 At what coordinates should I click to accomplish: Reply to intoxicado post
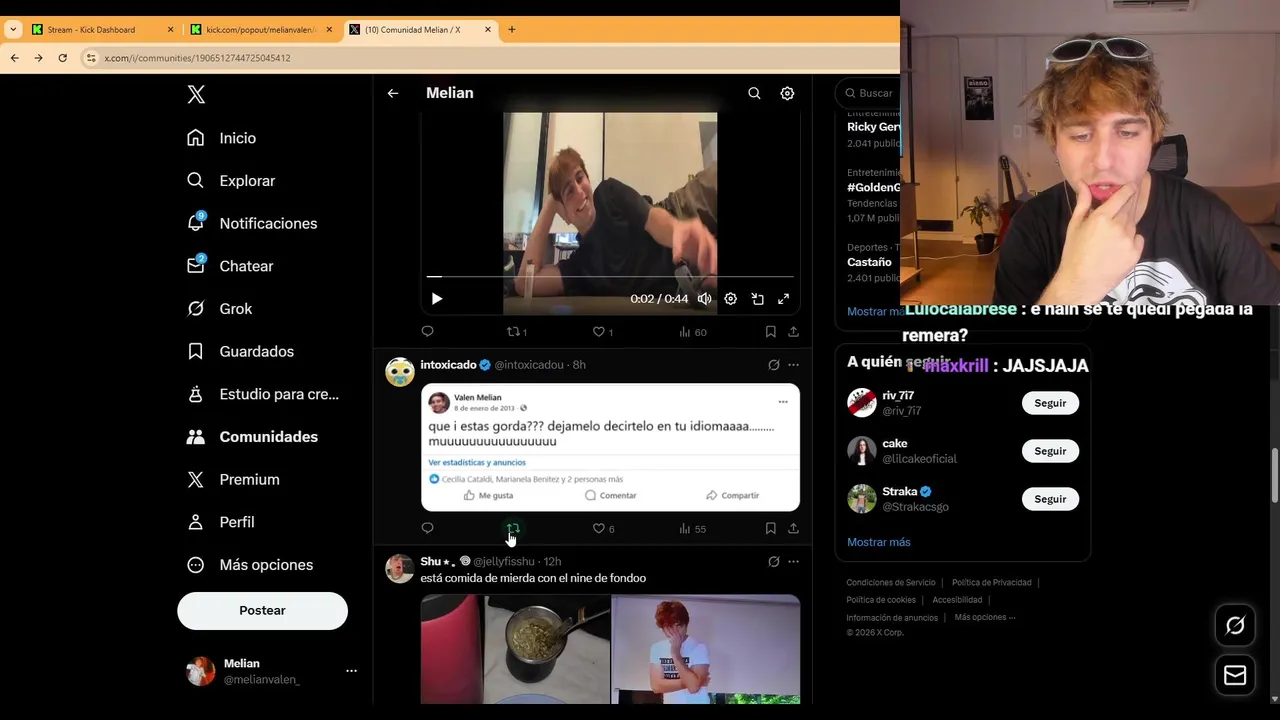(427, 528)
